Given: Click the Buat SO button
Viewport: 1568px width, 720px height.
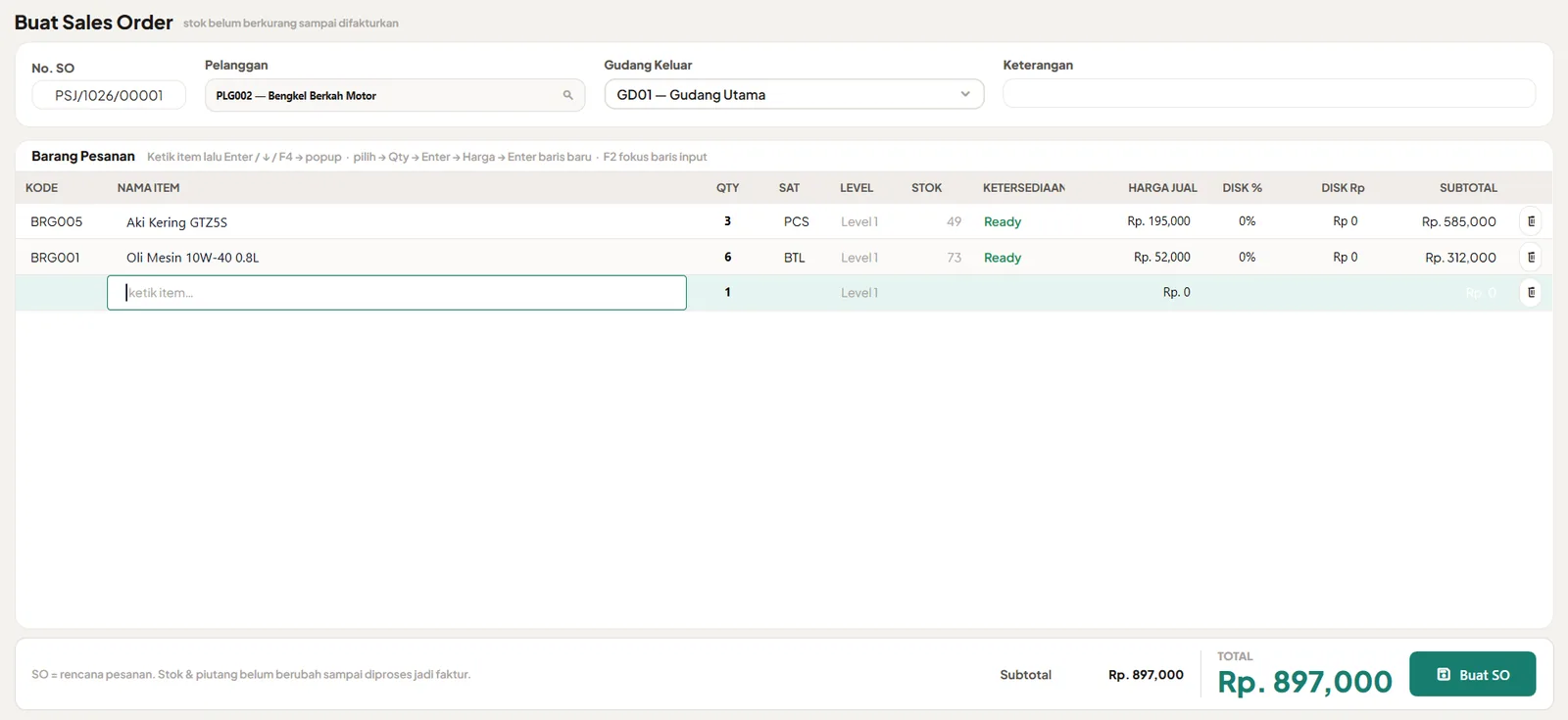Looking at the screenshot, I should point(1472,674).
